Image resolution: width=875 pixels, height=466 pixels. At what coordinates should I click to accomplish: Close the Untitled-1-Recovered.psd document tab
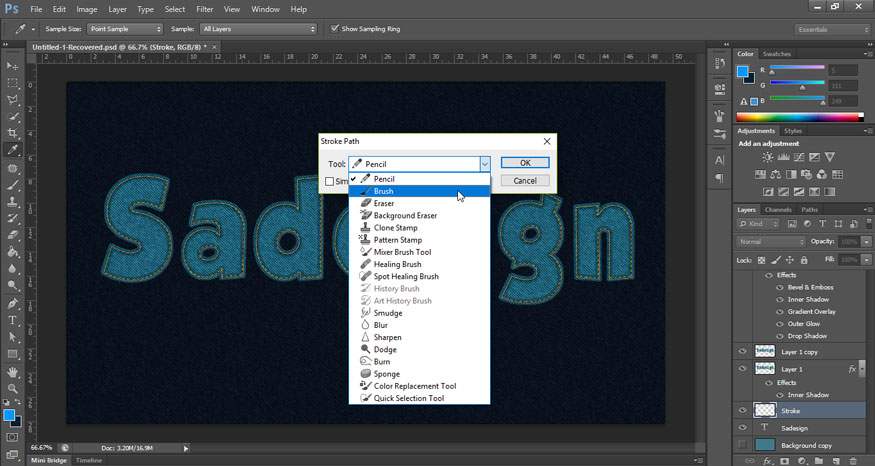coord(214,47)
